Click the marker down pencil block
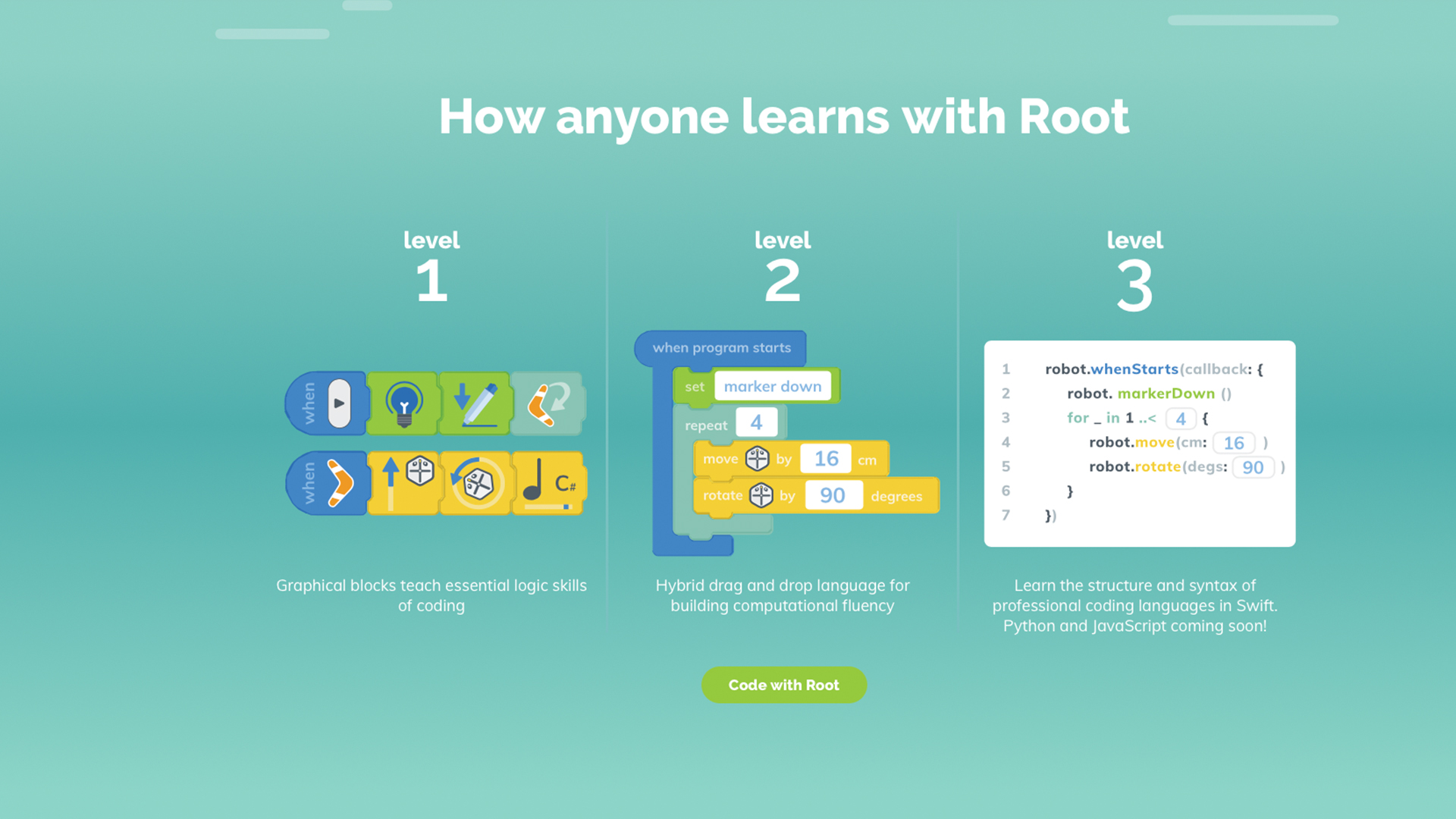This screenshot has height=819, width=1456. pos(475,403)
